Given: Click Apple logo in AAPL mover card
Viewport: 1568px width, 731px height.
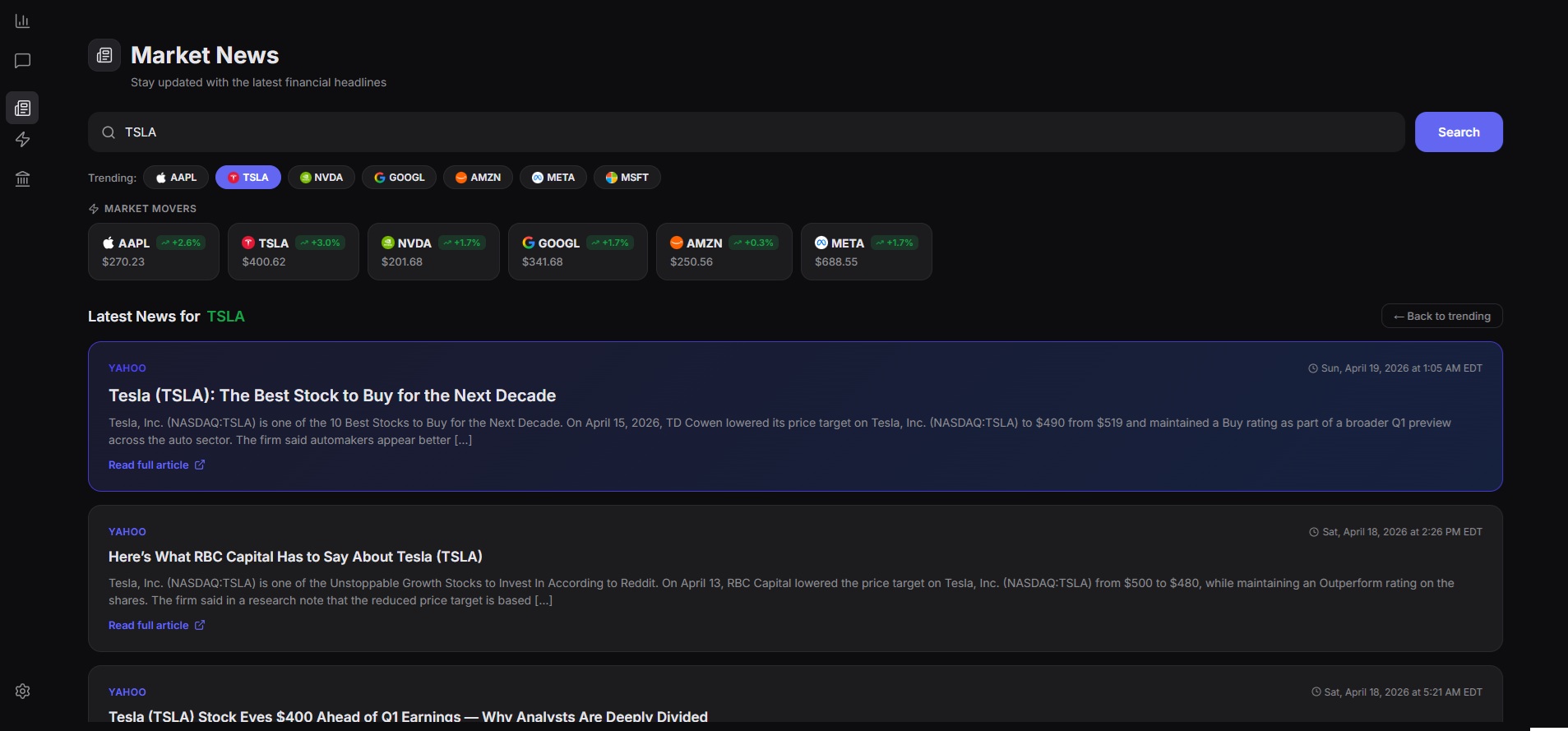Looking at the screenshot, I should tap(109, 243).
